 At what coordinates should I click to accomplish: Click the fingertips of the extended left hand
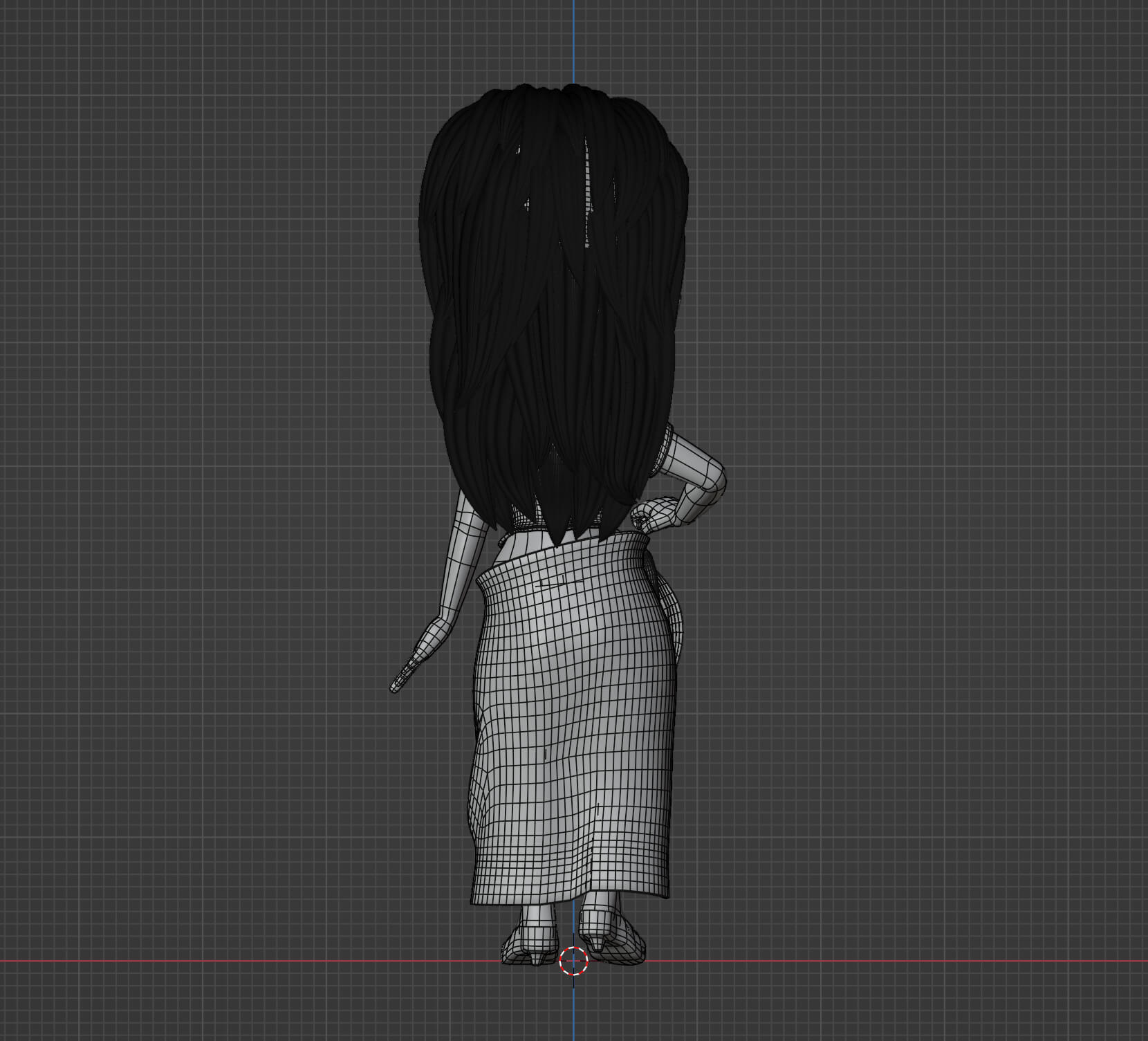point(396,687)
